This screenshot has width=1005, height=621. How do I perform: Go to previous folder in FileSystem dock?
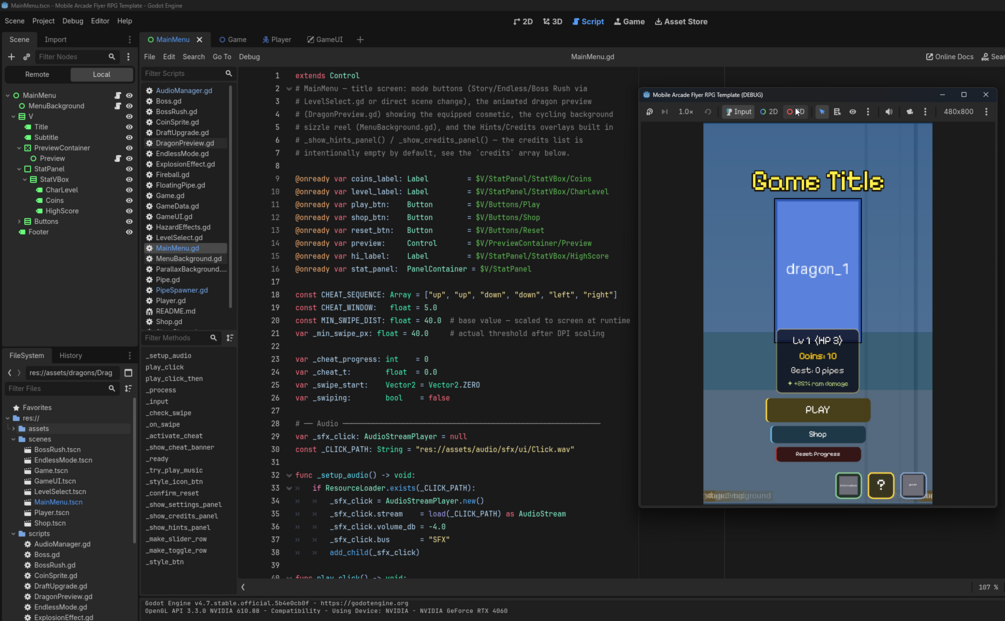10,372
